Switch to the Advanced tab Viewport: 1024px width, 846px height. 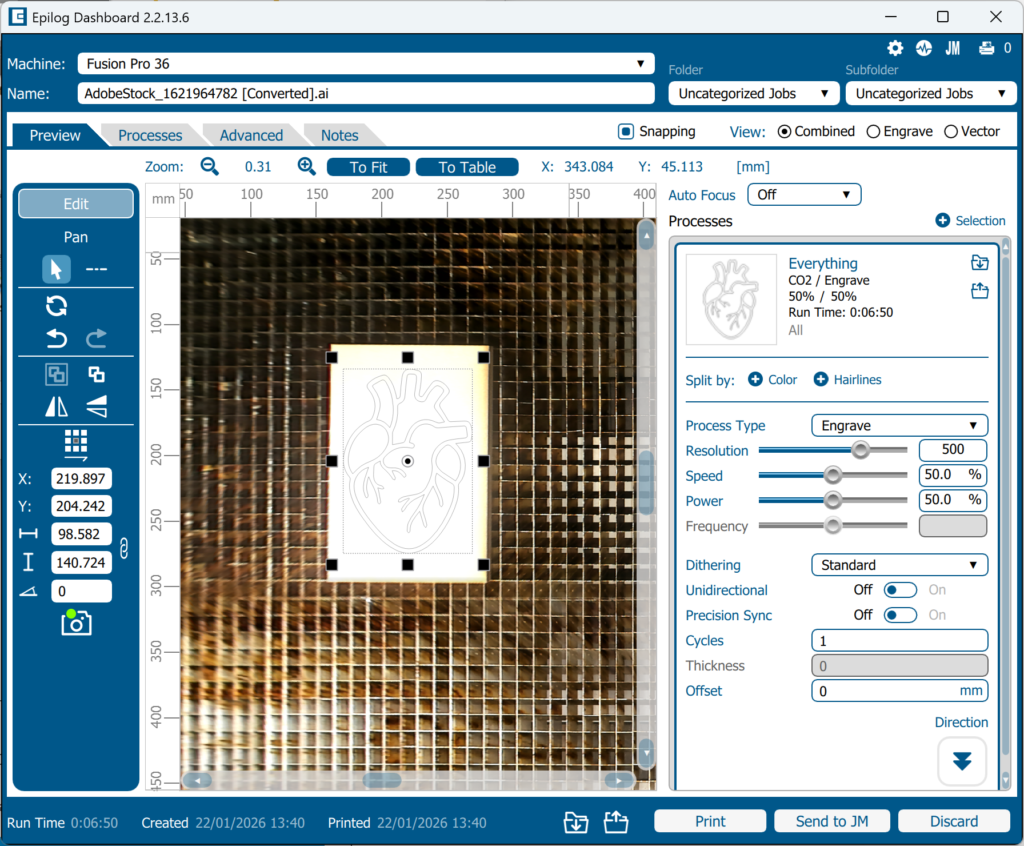pos(251,135)
